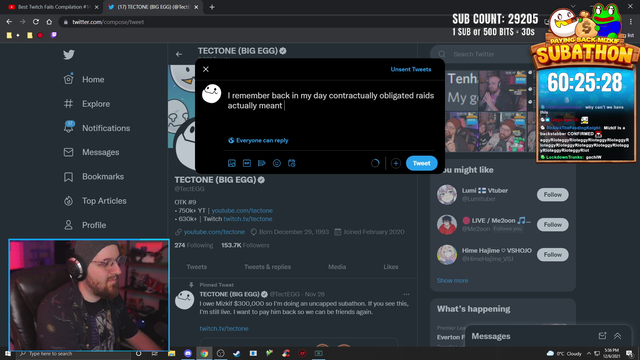
Task: Open twitch.tv/tectone bio link
Action: tap(248, 219)
